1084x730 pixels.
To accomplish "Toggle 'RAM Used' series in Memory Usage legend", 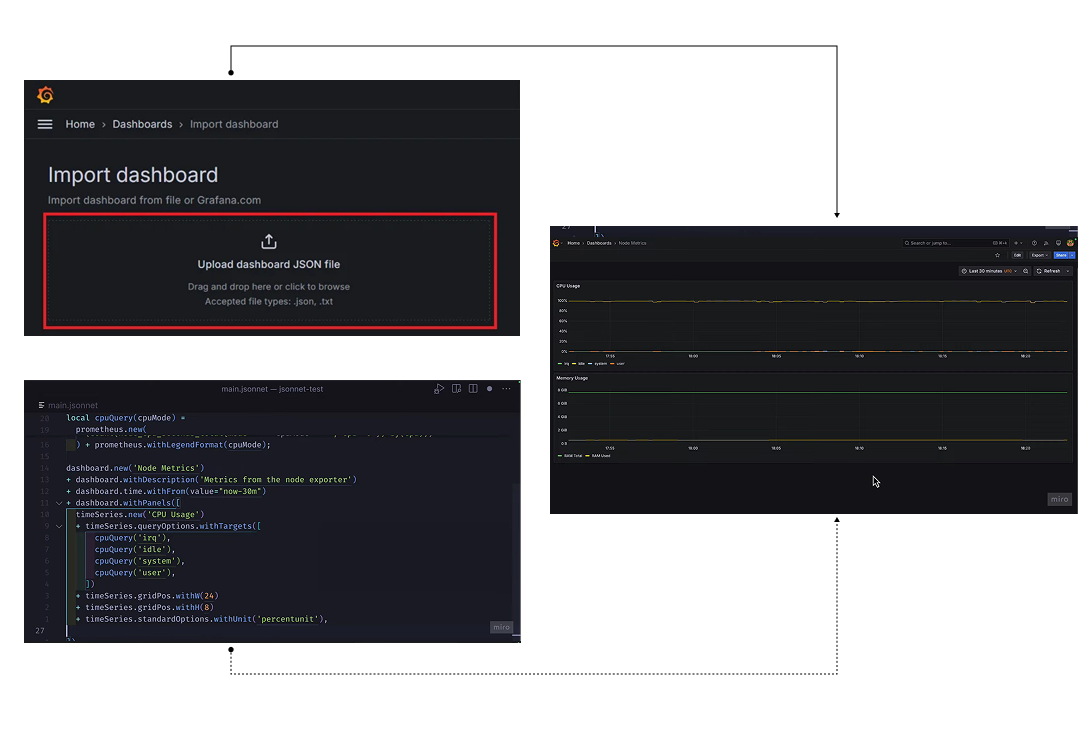I will pos(599,456).
